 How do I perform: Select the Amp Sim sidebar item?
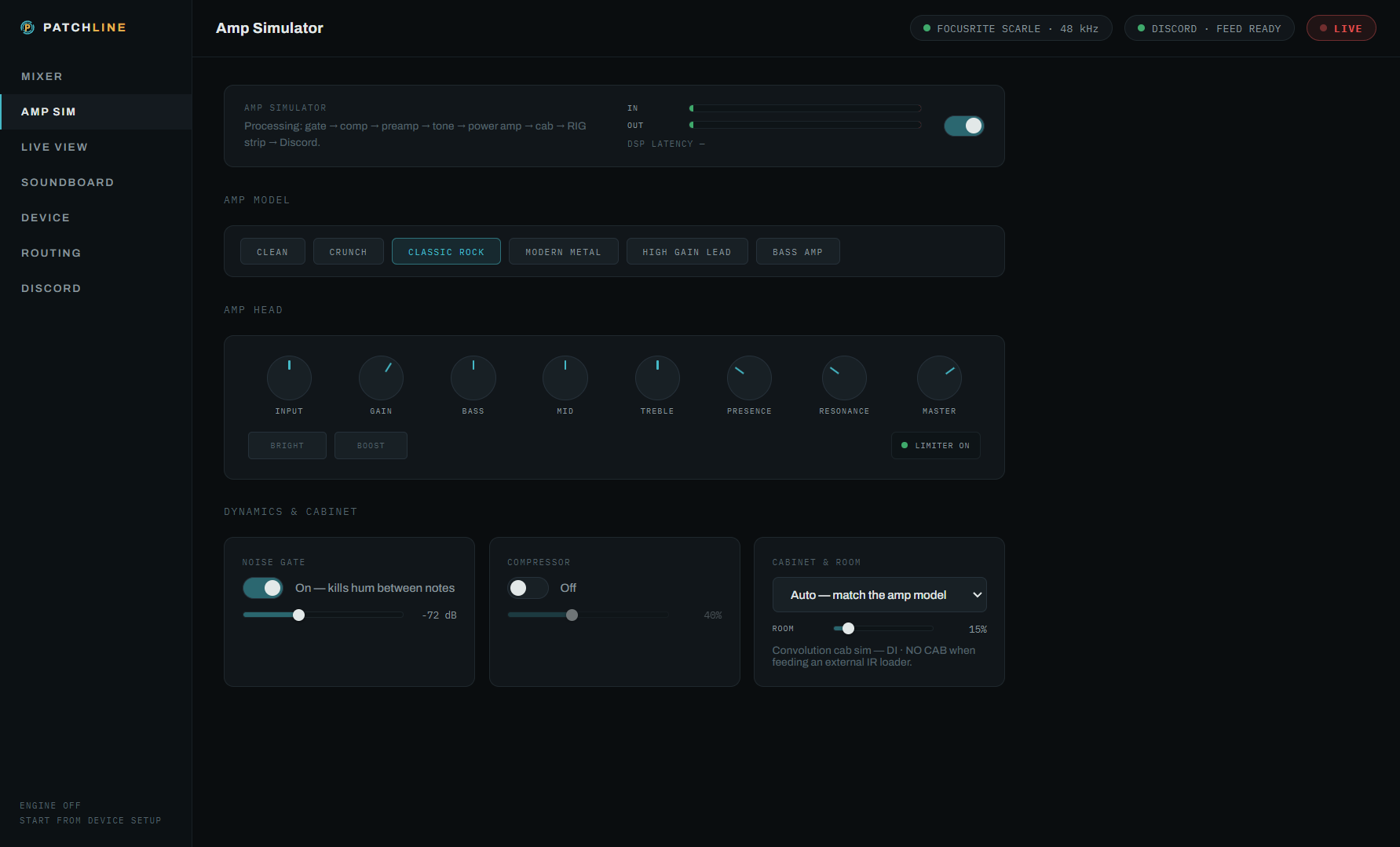tap(96, 111)
